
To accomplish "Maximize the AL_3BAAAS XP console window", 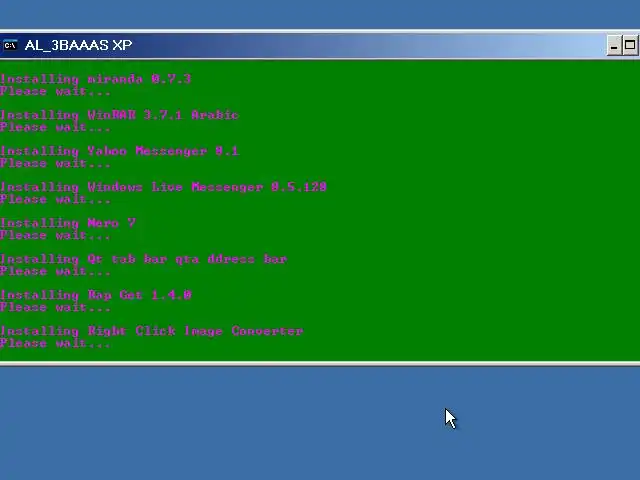I will (630, 45).
